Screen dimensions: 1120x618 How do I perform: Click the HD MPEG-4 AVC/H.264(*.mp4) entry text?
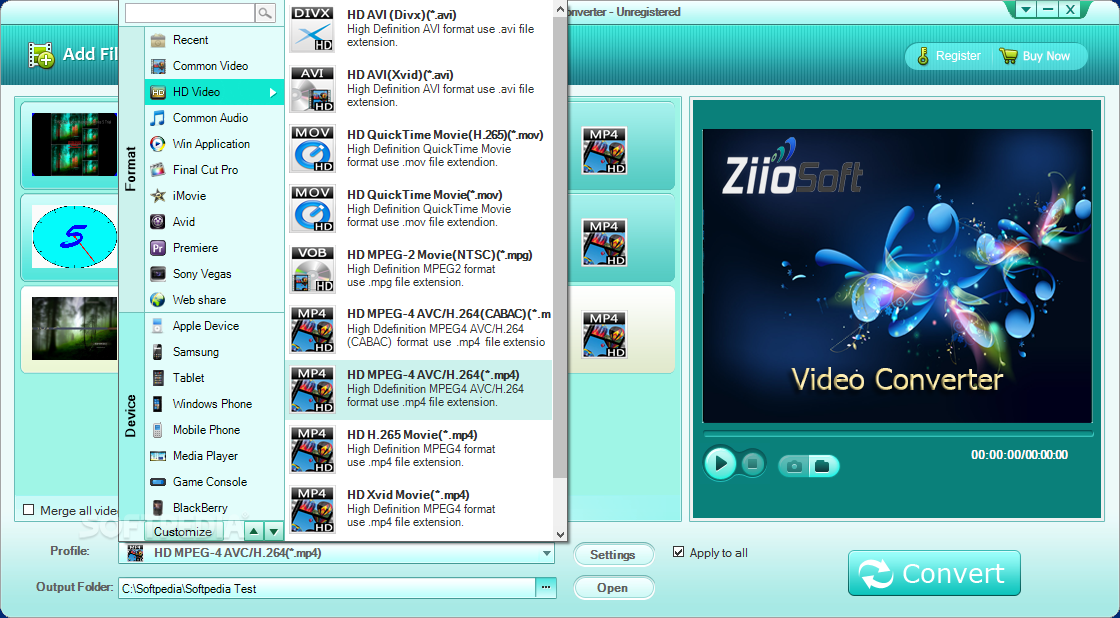[433, 374]
